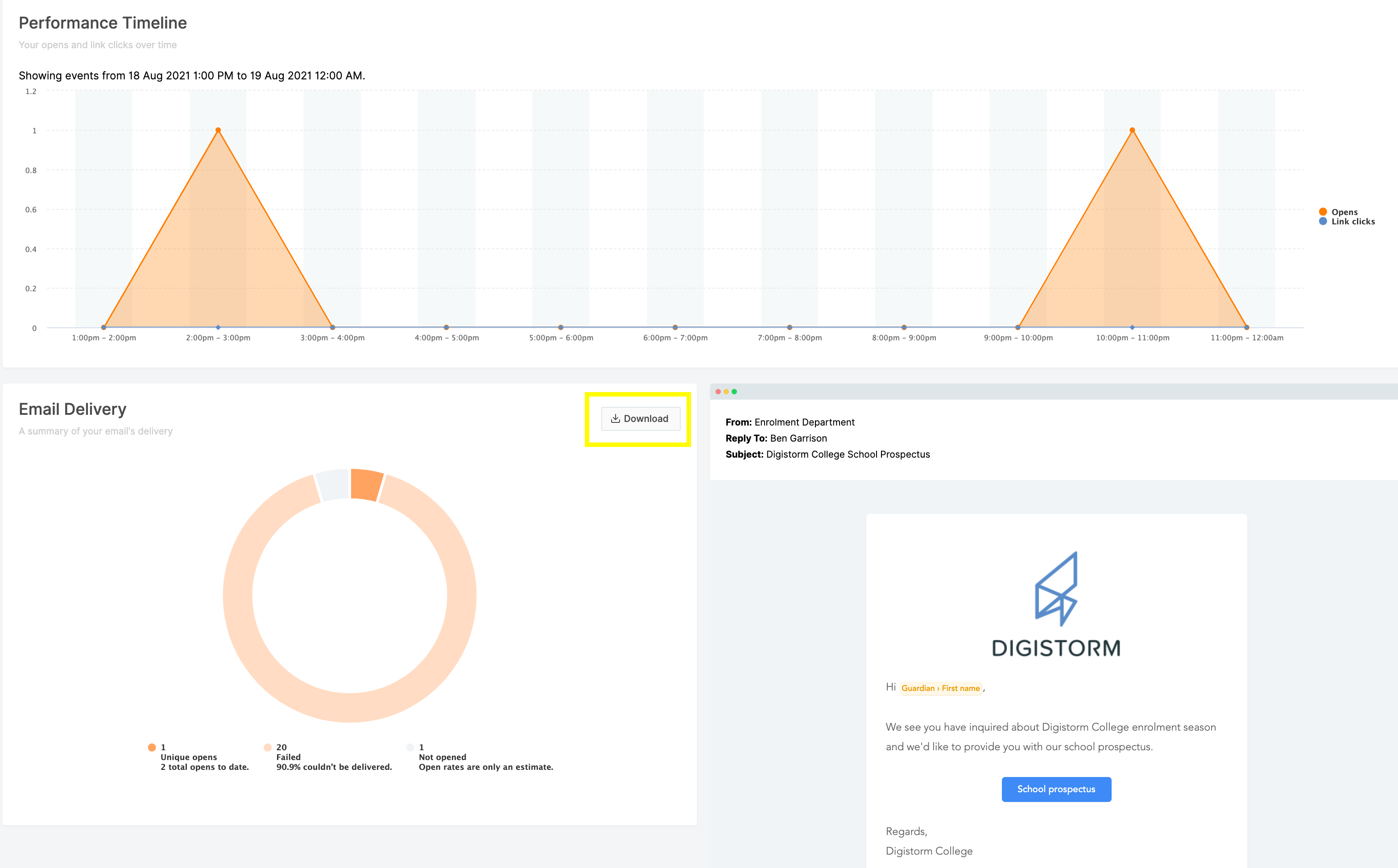
Task: Click the Download button in Email Delivery
Action: coord(641,418)
